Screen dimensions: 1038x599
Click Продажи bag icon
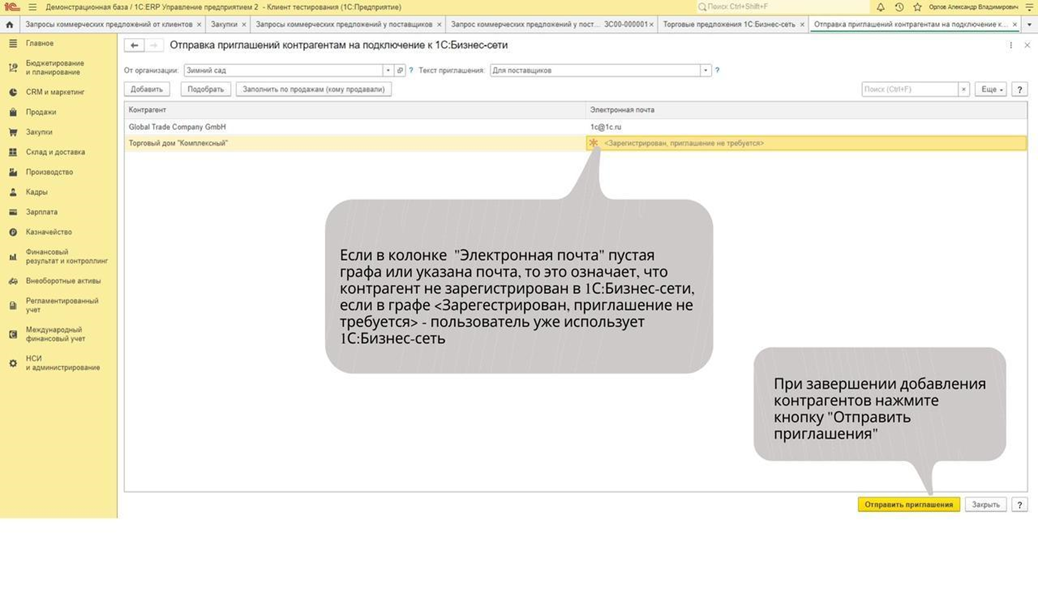[13, 112]
